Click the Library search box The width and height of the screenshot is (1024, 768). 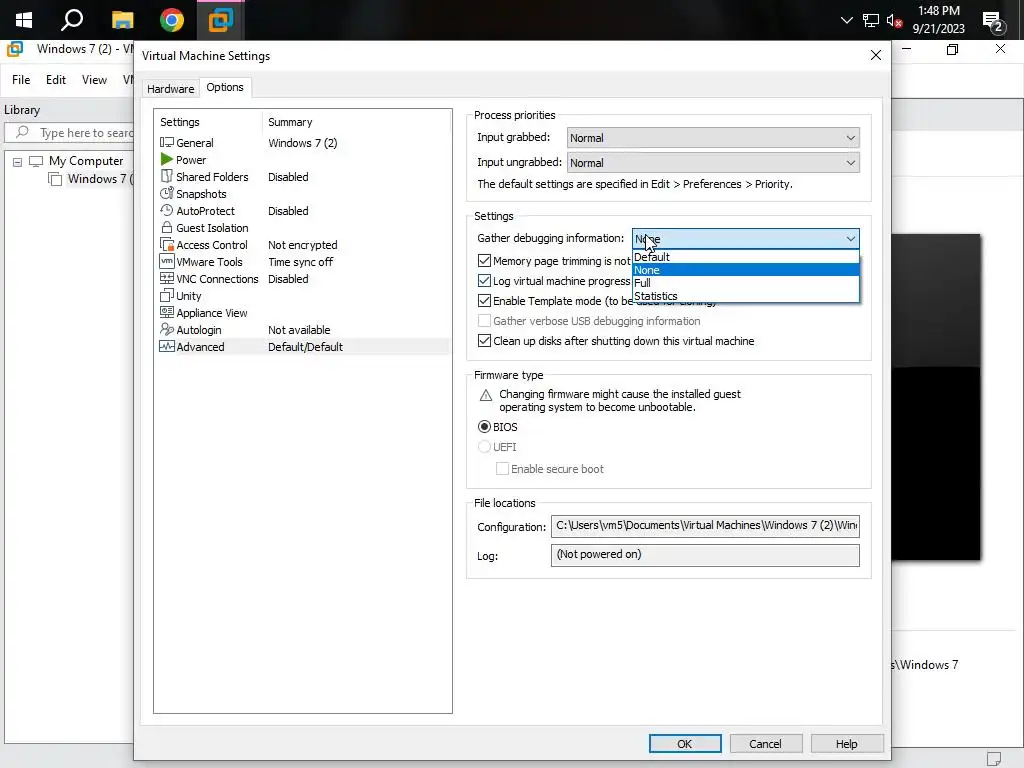(70, 133)
